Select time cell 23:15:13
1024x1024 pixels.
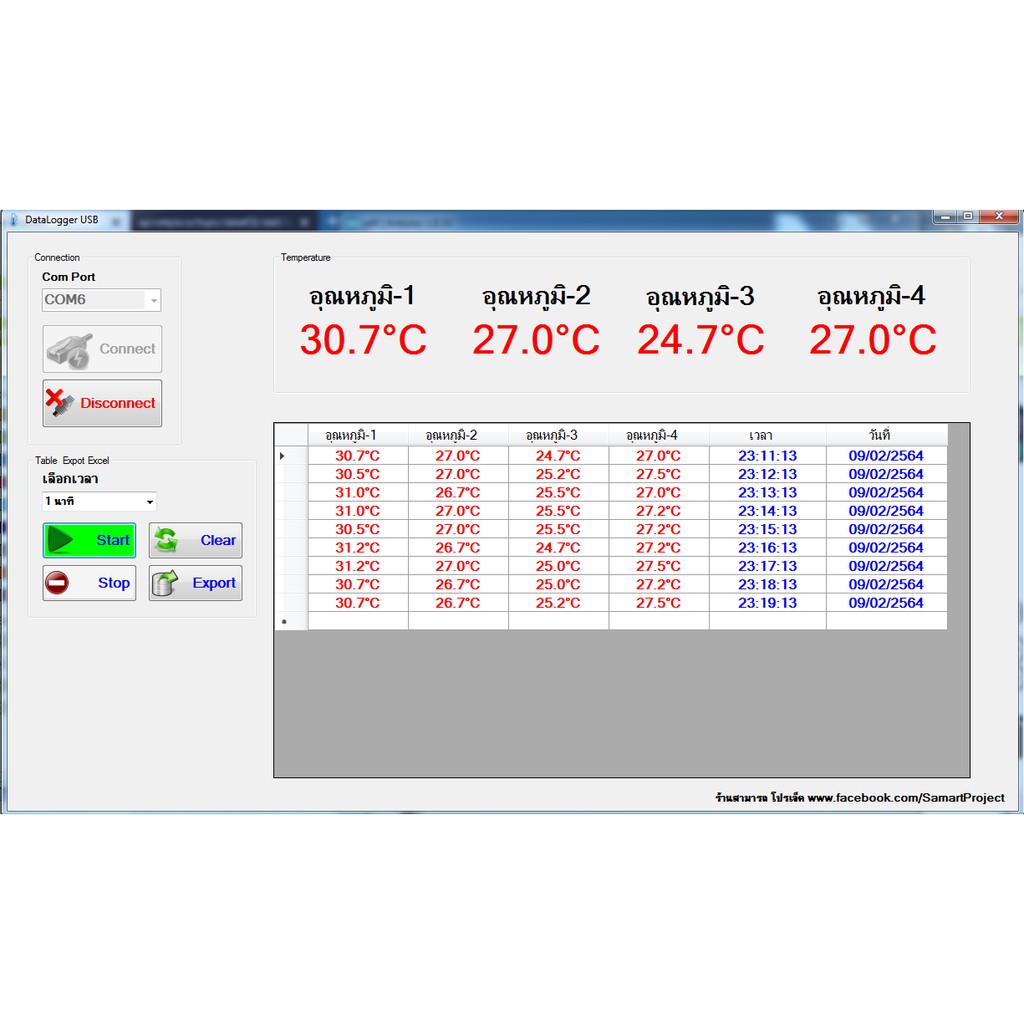[x=768, y=529]
